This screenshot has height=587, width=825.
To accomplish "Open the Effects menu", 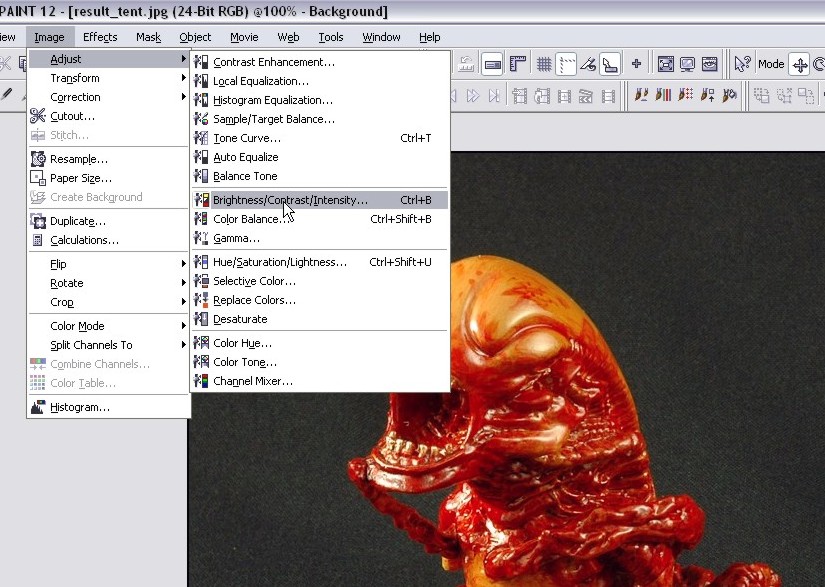I will click(x=100, y=37).
